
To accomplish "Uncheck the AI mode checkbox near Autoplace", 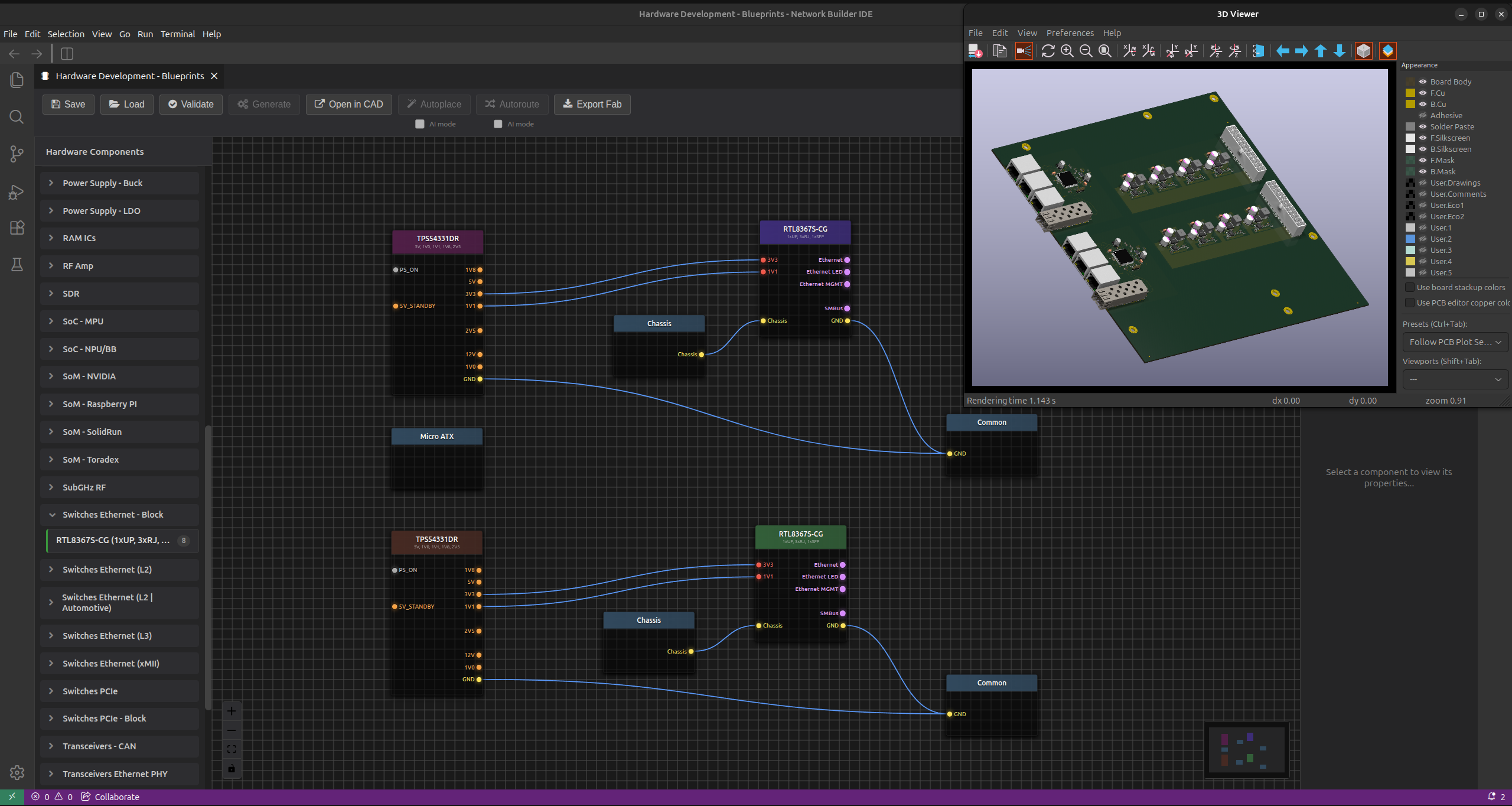I will click(x=419, y=124).
